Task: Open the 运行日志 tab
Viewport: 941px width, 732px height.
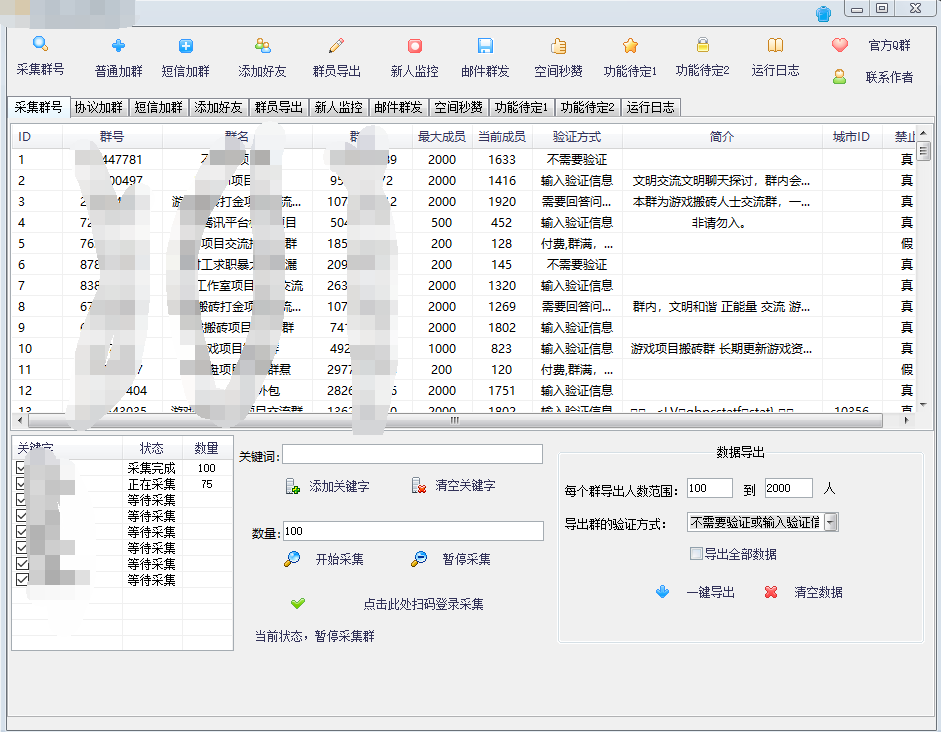Action: pyautogui.click(x=651, y=107)
